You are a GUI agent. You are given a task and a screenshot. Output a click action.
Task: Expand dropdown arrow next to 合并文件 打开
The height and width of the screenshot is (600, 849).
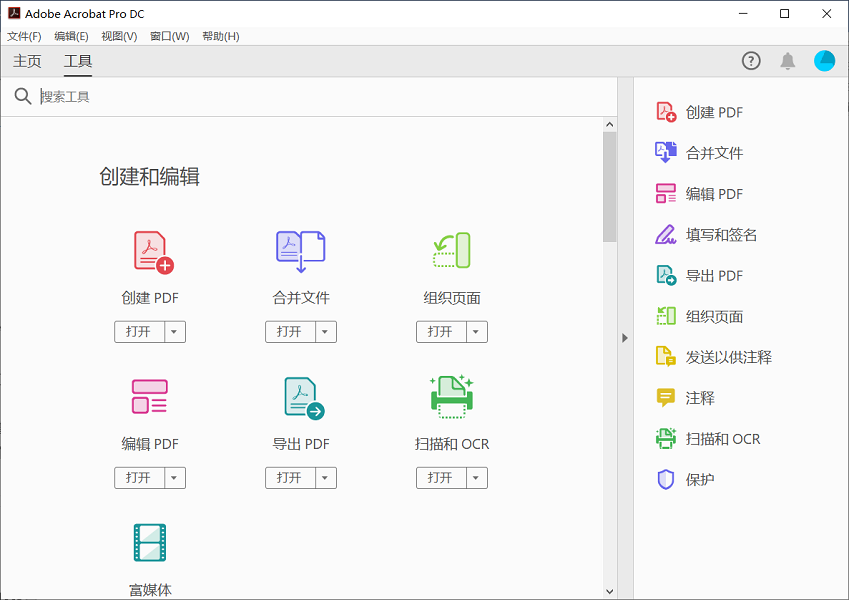[x=325, y=332]
